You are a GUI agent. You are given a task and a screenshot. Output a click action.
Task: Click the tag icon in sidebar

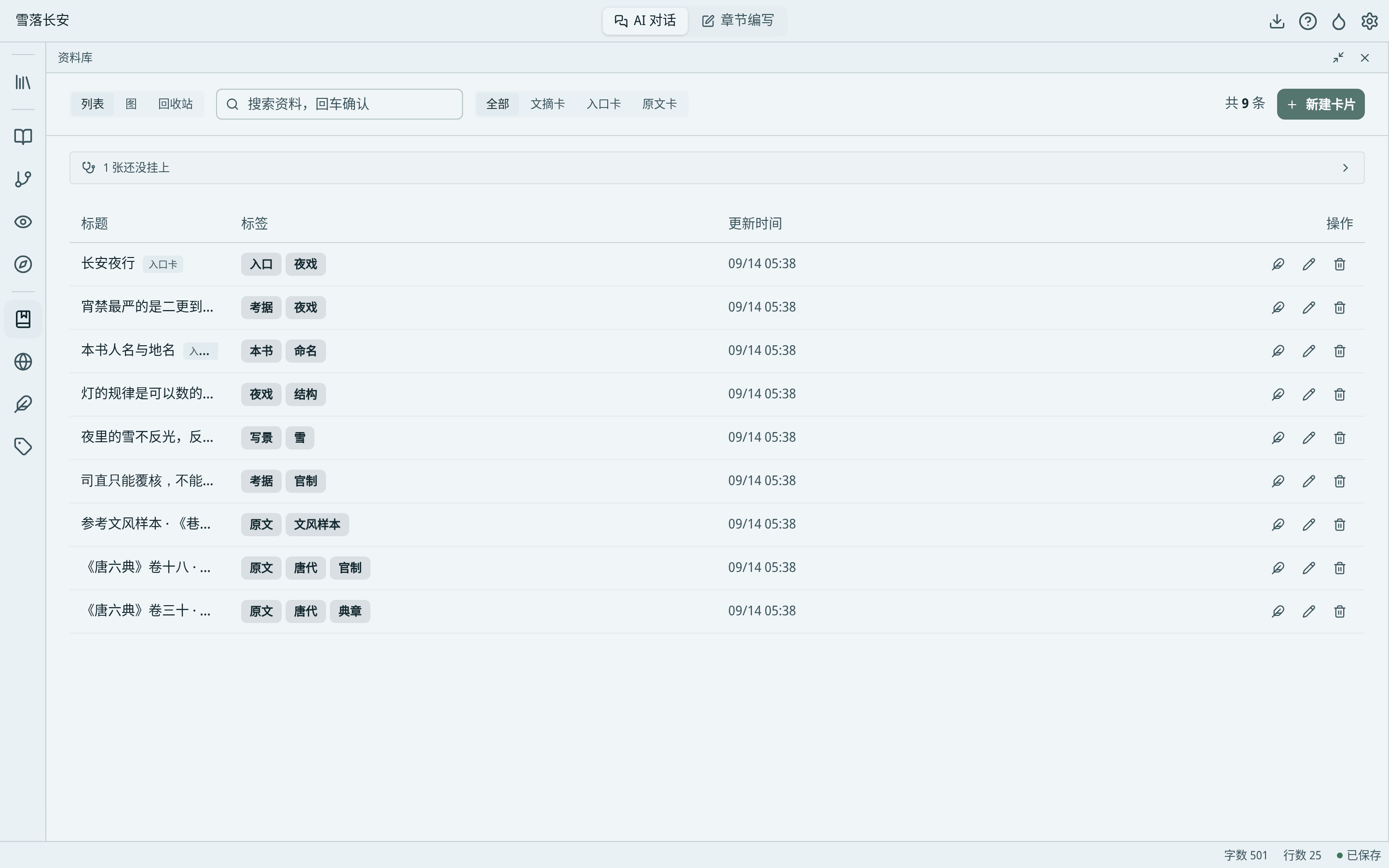click(23, 447)
